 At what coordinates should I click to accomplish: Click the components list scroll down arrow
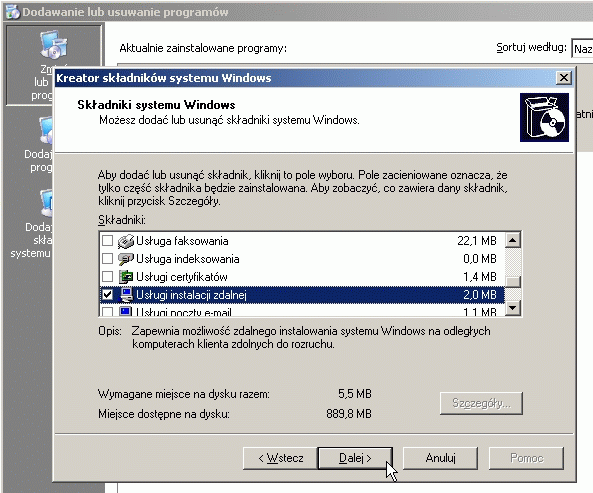point(513,308)
